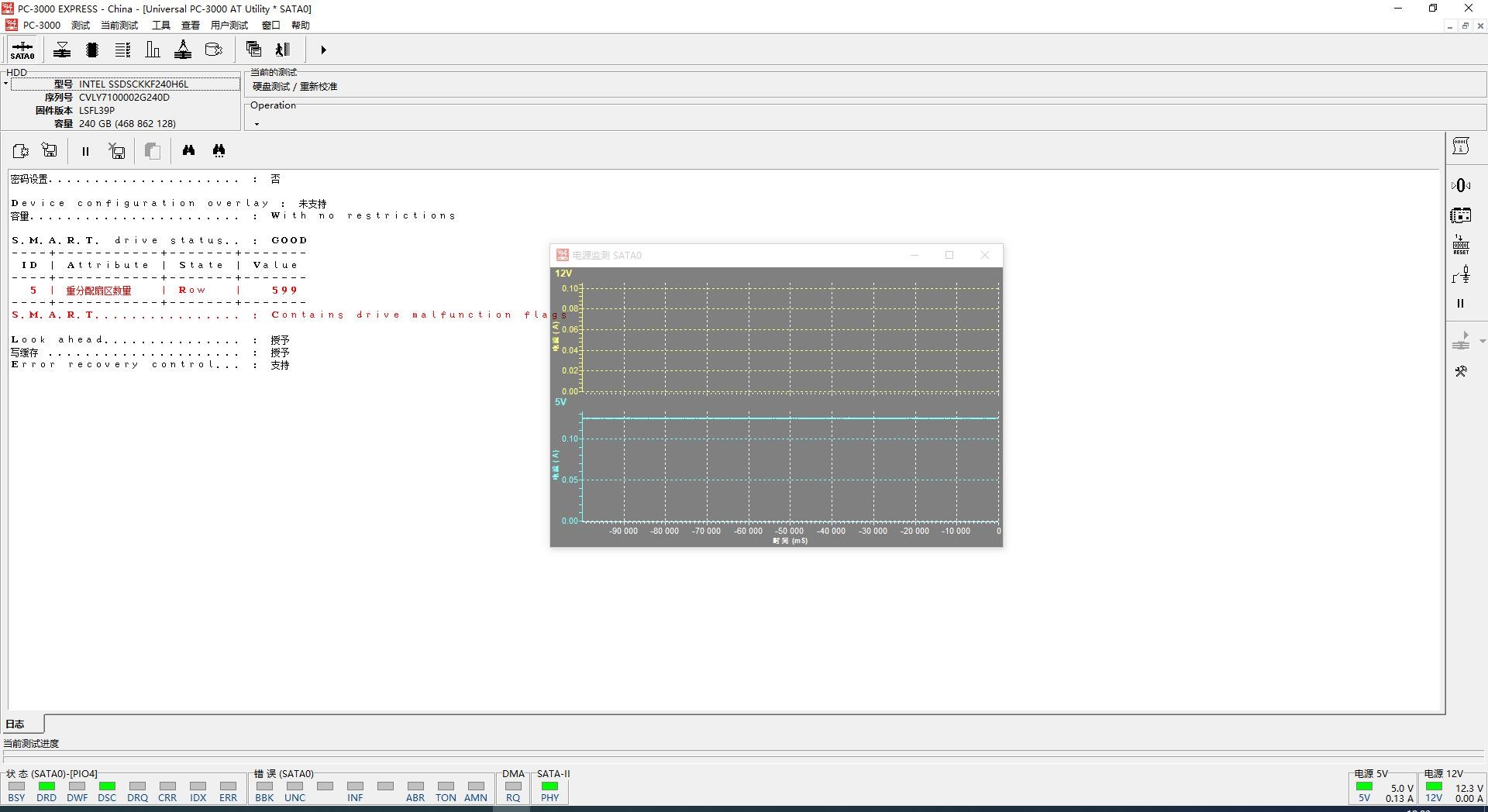This screenshot has width=1488, height=812.
Task: Open the chip (ROM) tool icon
Action: pyautogui.click(x=92, y=50)
